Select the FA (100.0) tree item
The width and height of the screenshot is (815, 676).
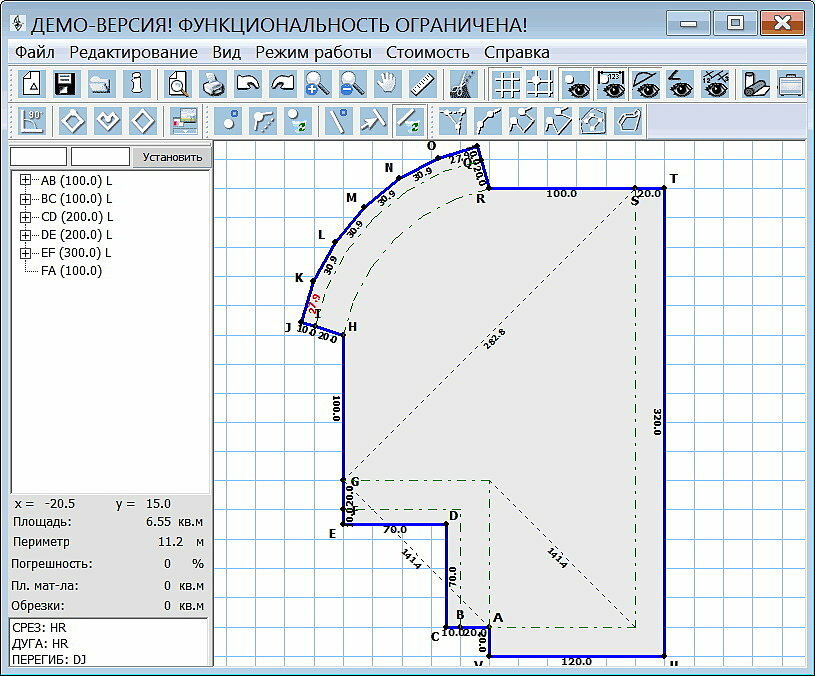click(x=71, y=271)
